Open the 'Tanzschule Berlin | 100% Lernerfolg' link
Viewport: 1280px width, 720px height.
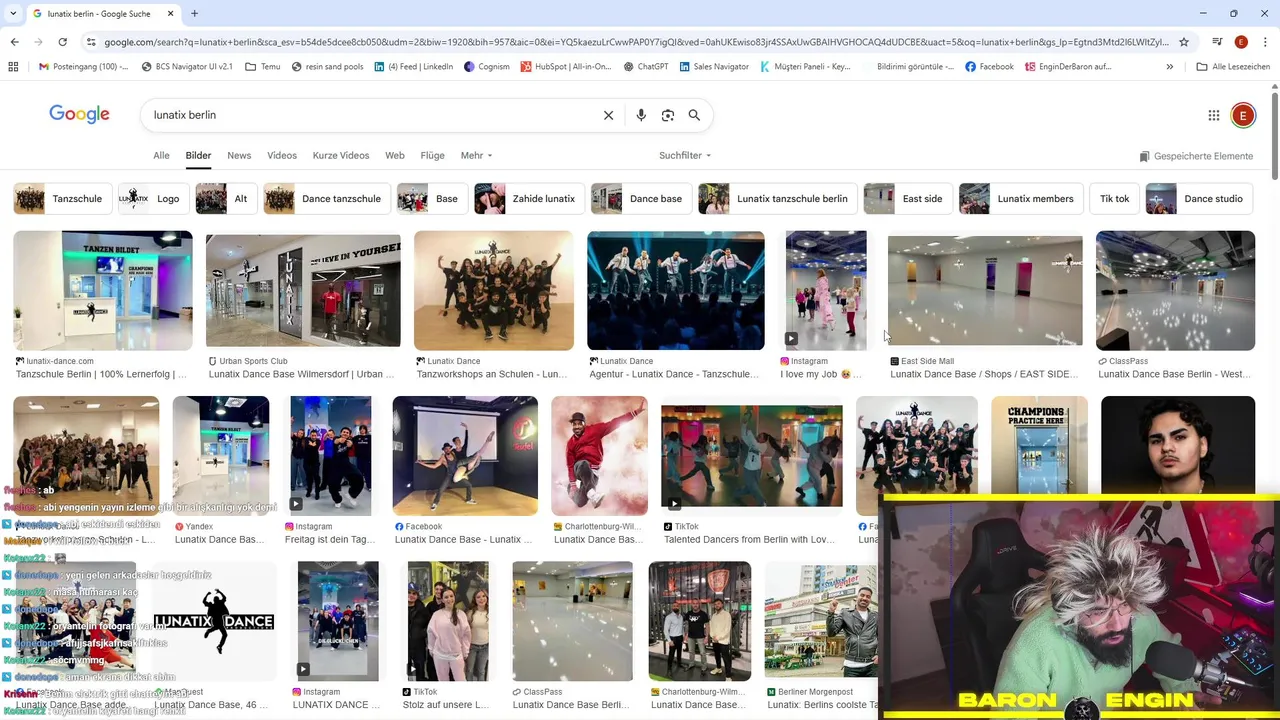click(x=101, y=375)
